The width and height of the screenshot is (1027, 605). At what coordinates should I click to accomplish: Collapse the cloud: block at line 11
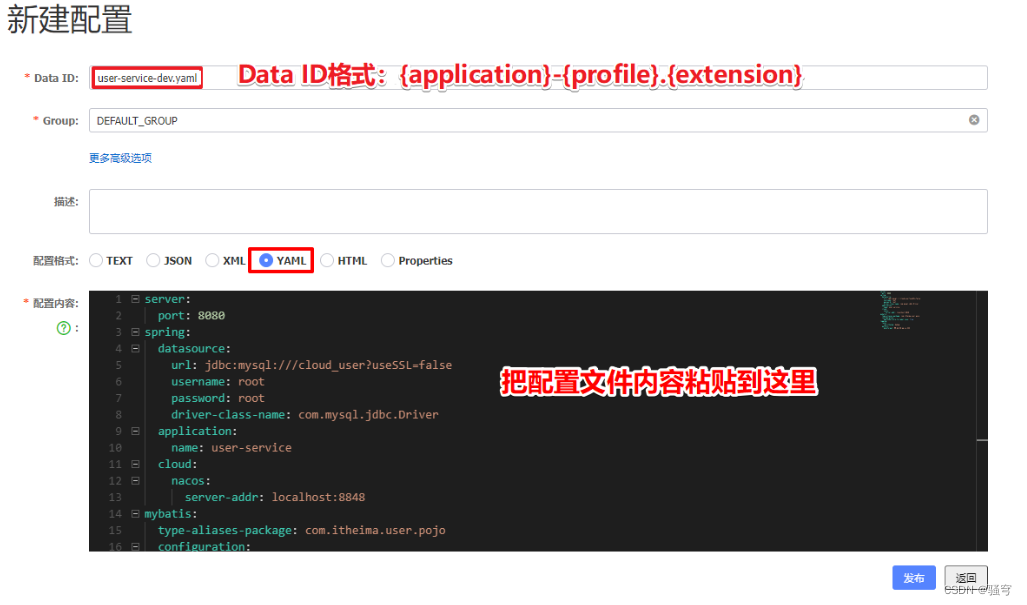coord(136,464)
